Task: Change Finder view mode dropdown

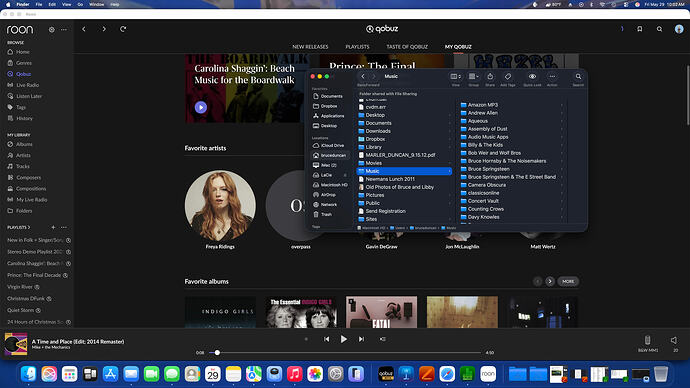Action: point(456,77)
